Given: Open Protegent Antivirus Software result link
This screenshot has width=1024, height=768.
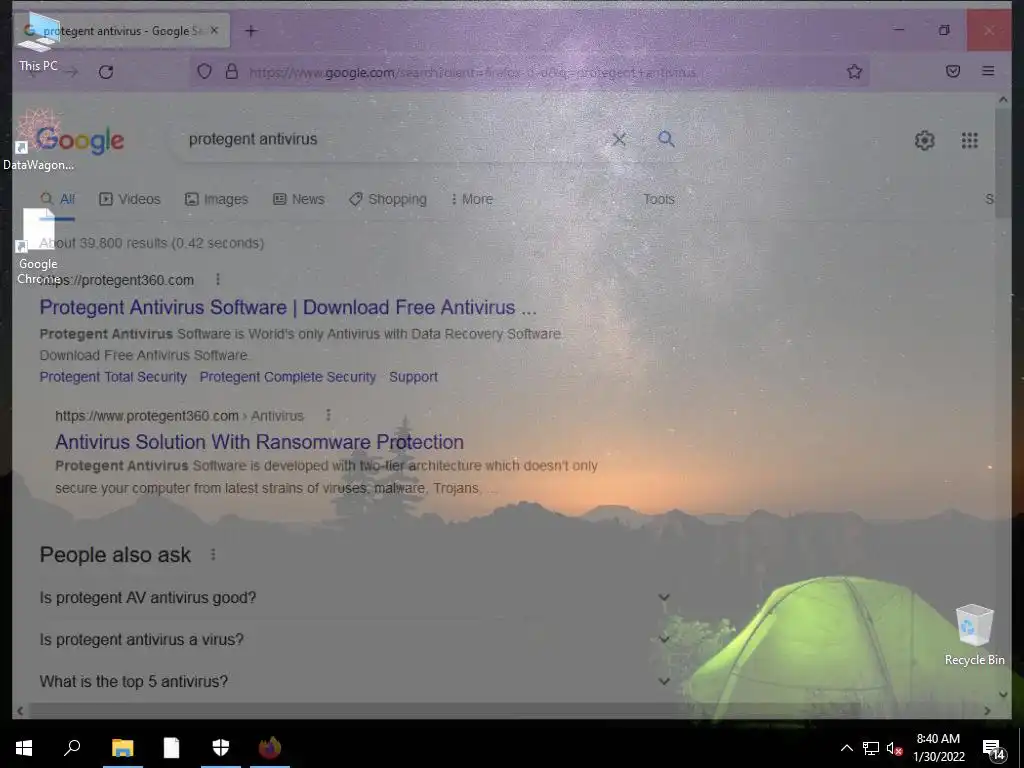Looking at the screenshot, I should (x=288, y=307).
